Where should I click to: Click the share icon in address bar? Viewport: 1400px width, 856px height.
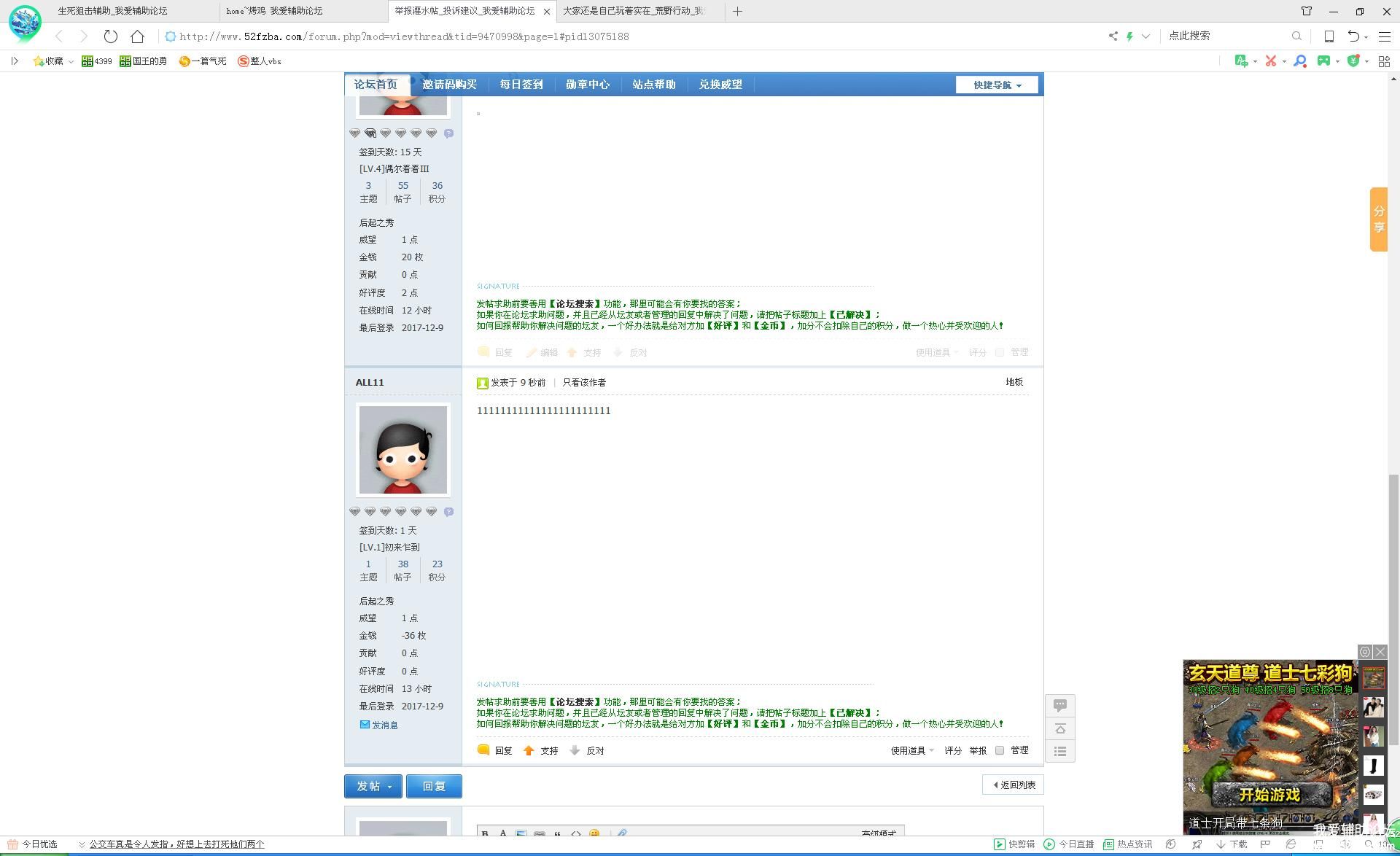tap(1113, 36)
